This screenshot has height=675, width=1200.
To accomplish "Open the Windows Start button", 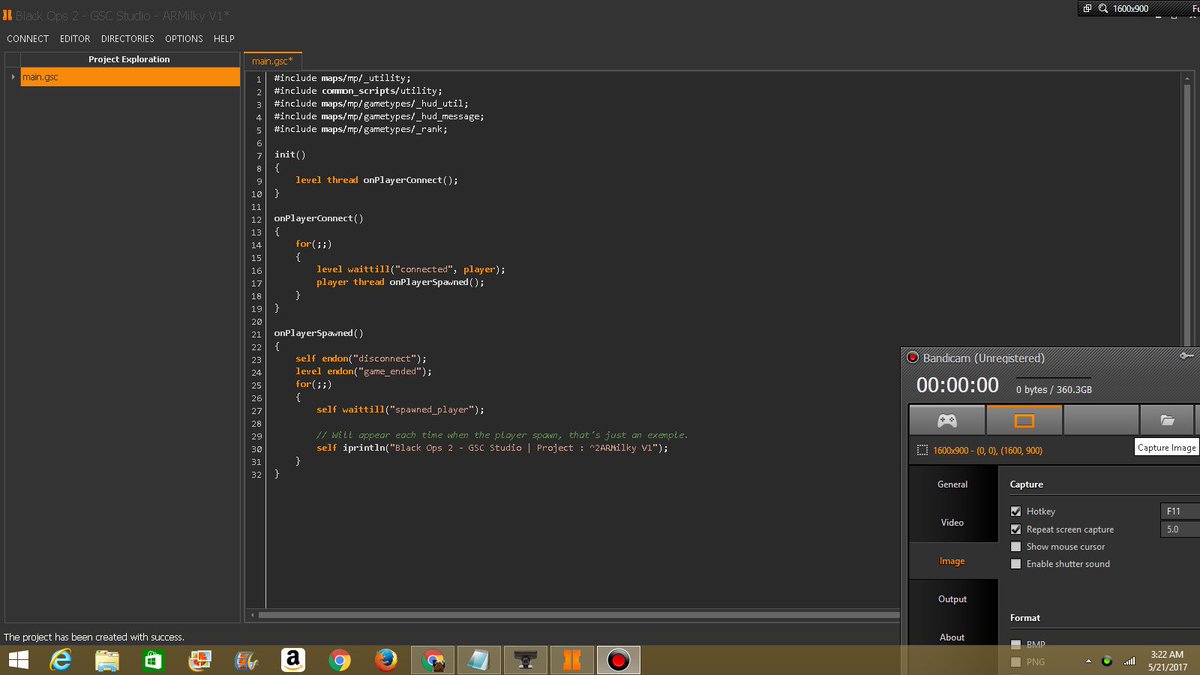I will (18, 661).
